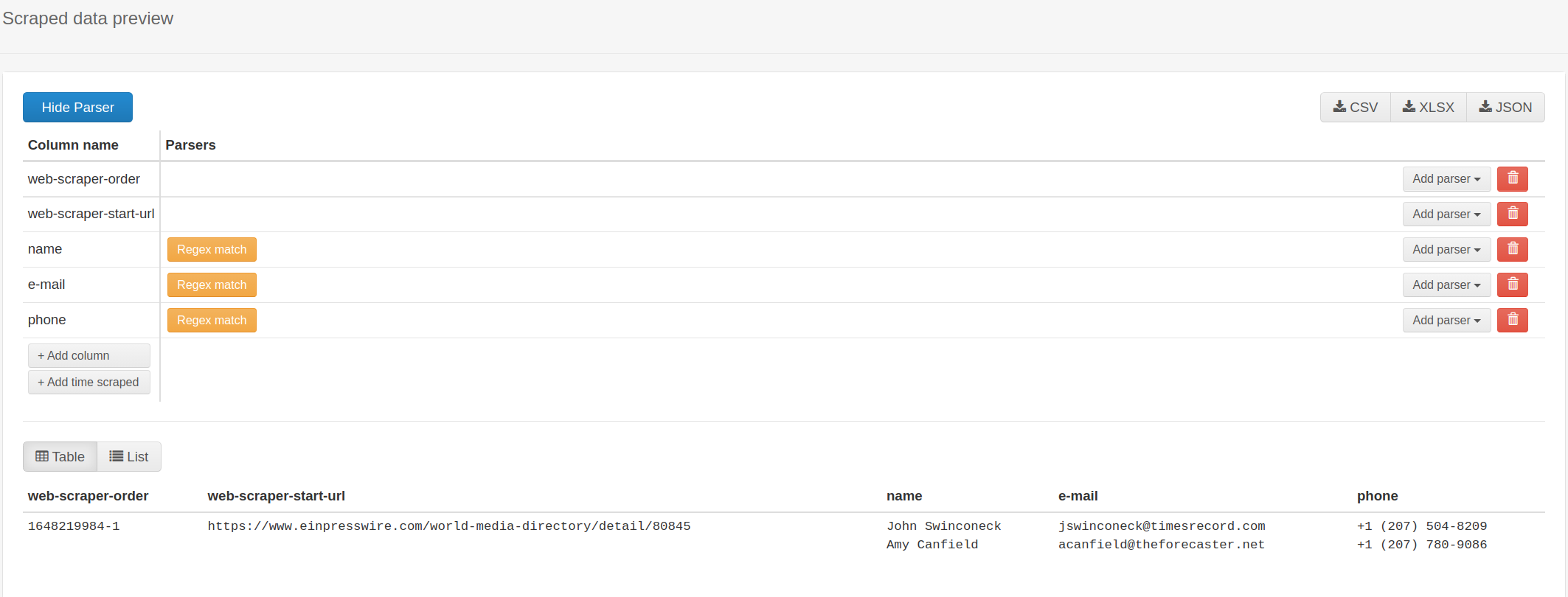Screen dimensions: 1568x597
Task: Export data as XLSX file
Action: coord(1428,108)
